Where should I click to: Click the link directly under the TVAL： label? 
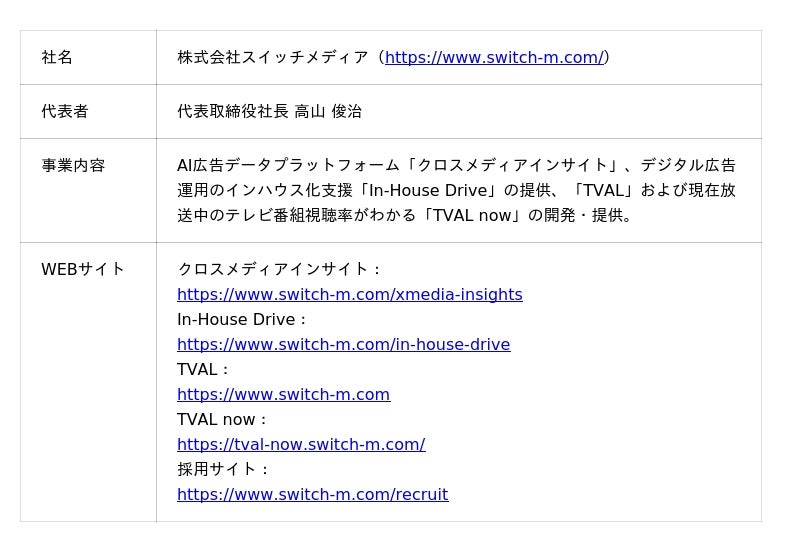tap(283, 395)
